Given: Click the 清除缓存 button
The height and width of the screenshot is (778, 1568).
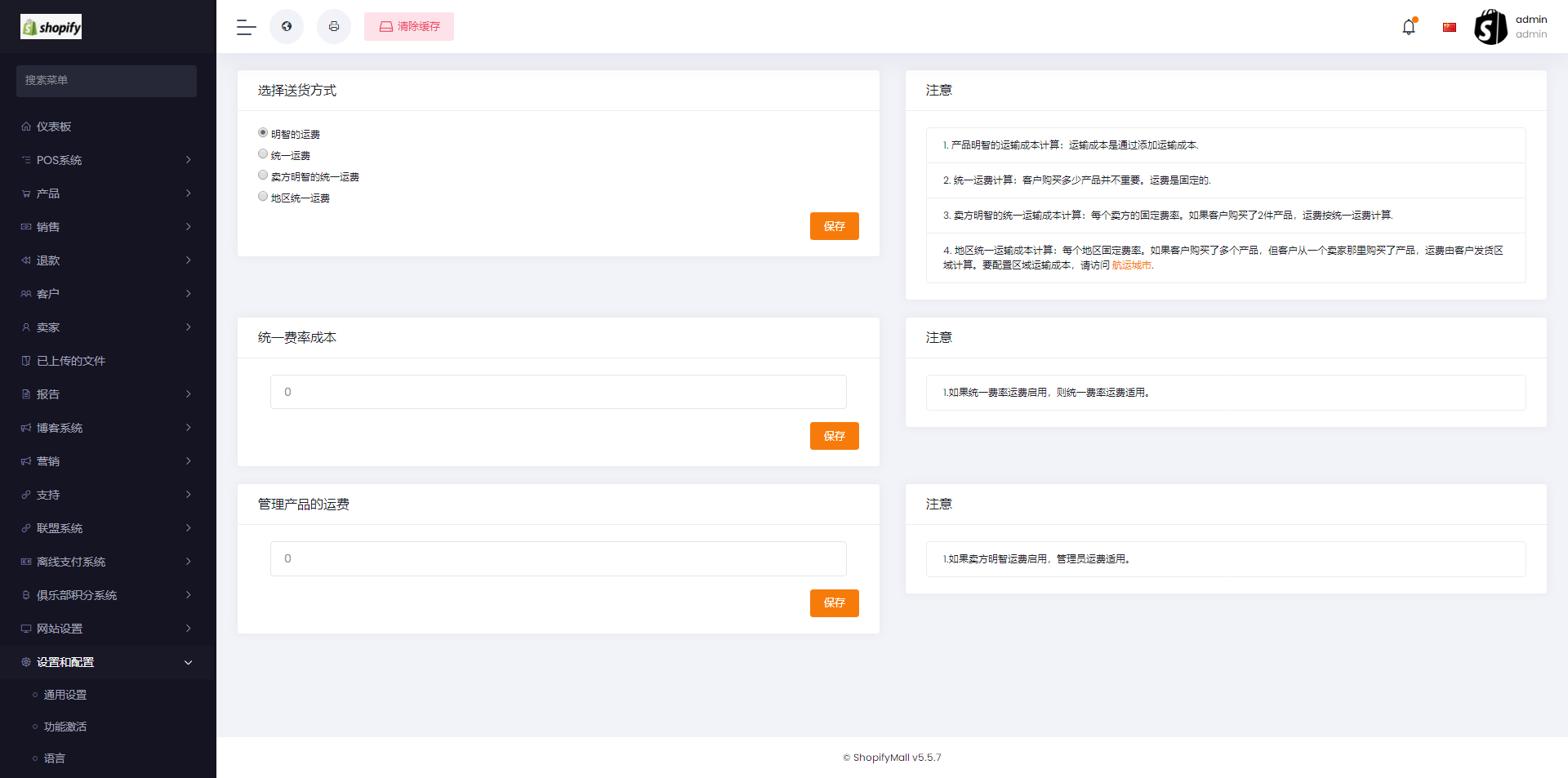Looking at the screenshot, I should [x=409, y=27].
